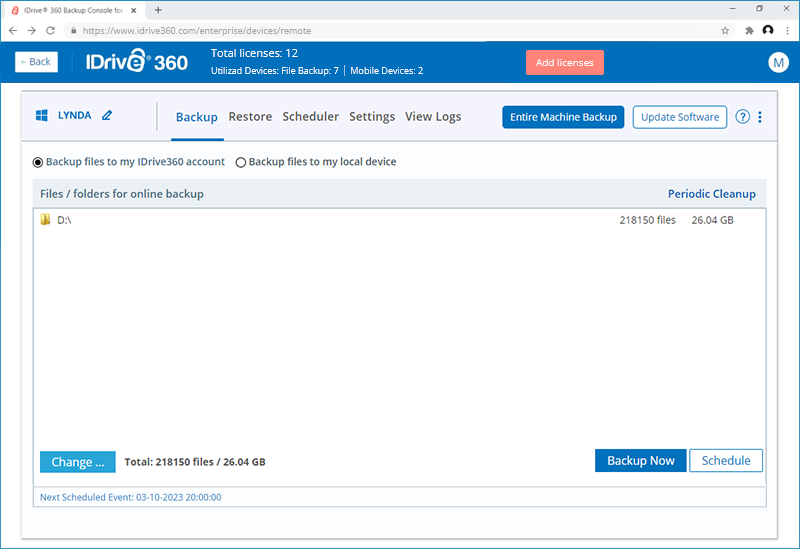
Task: Click the M user avatar icon
Action: click(778, 62)
